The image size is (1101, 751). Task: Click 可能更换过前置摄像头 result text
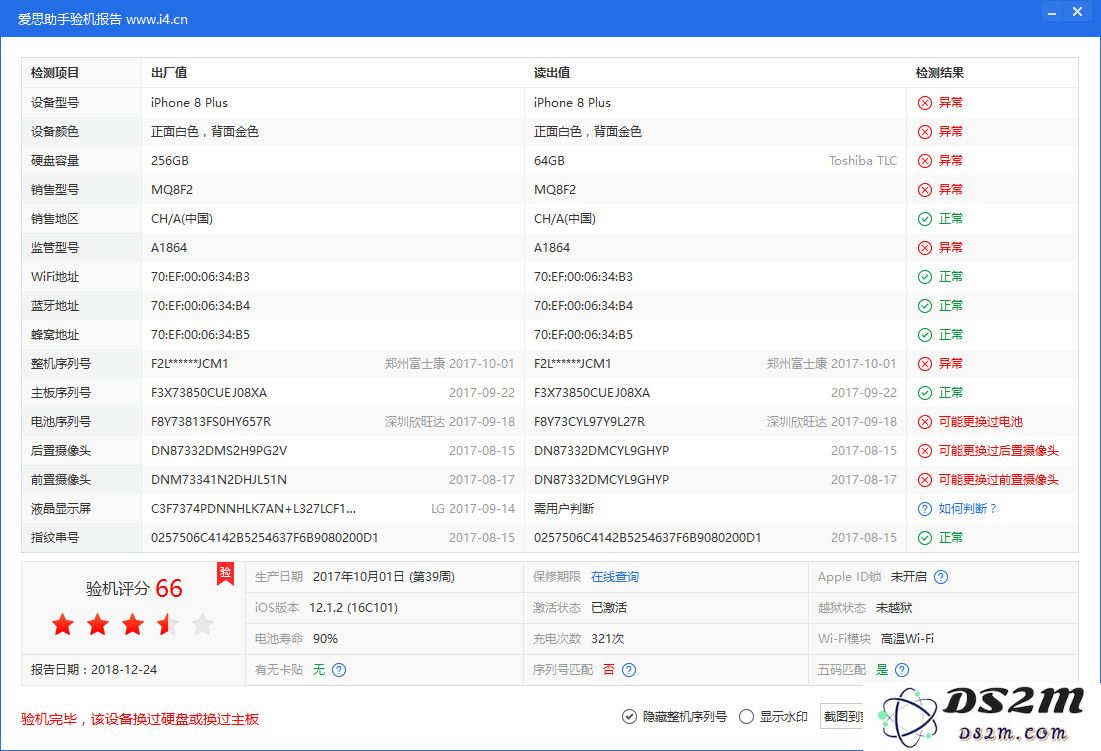coord(998,480)
